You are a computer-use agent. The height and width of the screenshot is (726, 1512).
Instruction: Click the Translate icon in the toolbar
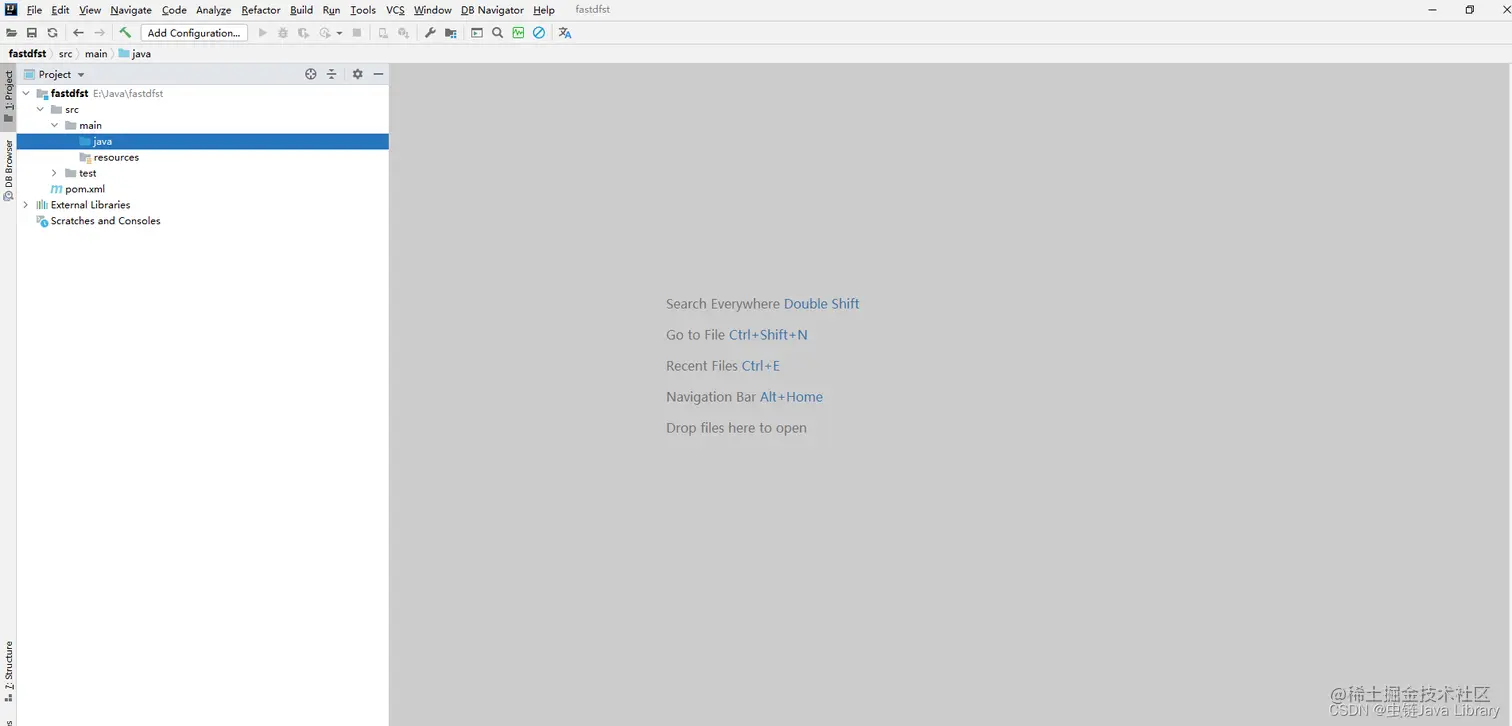click(x=565, y=33)
